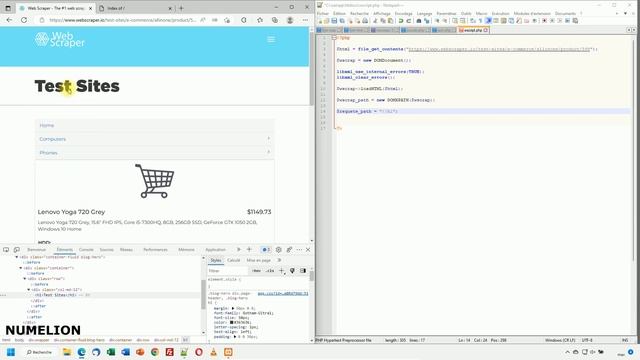Click the Styles filter input
Viewport: 640px width, 360px height.
click(x=228, y=271)
